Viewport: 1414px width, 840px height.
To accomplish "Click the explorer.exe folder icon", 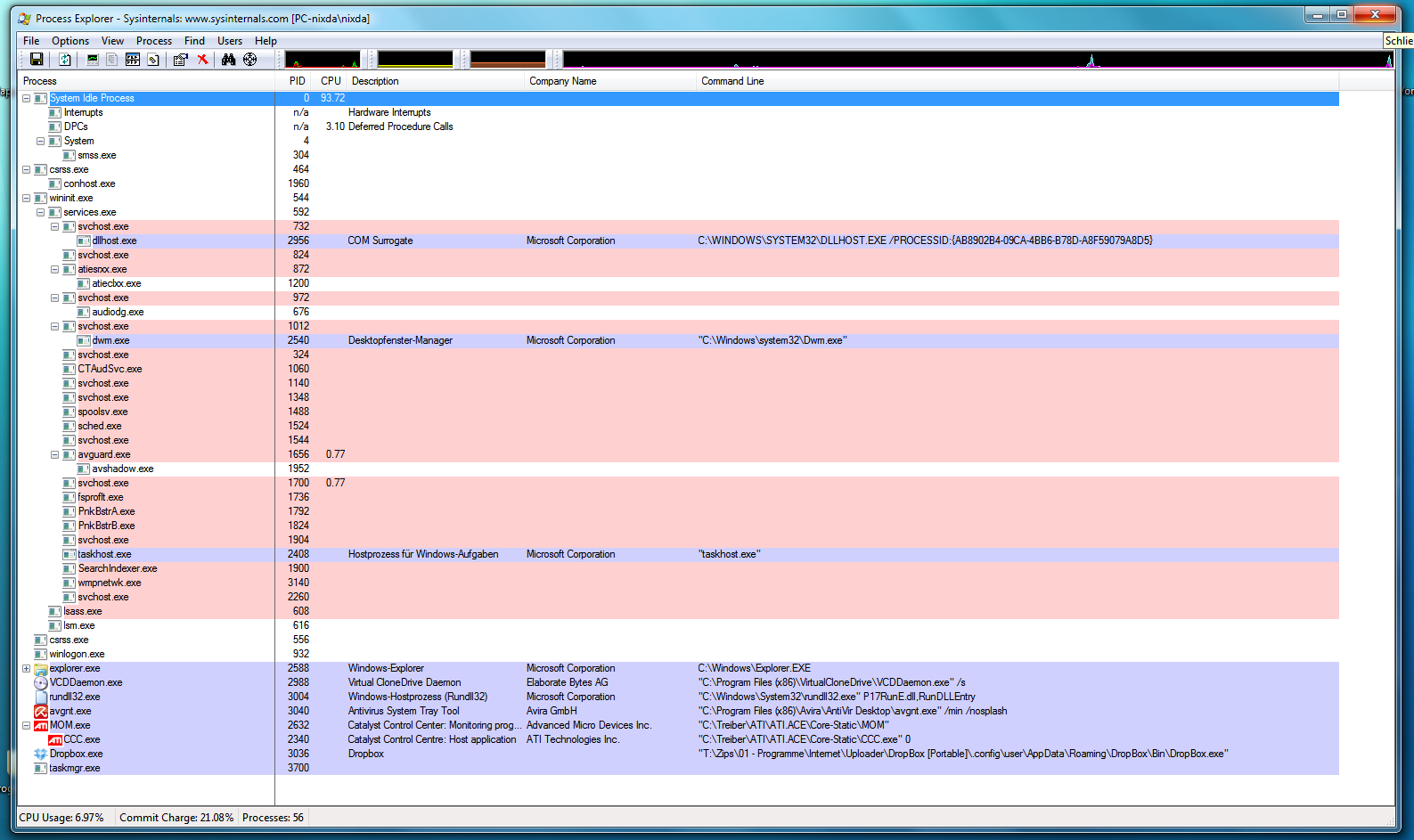I will 41,668.
